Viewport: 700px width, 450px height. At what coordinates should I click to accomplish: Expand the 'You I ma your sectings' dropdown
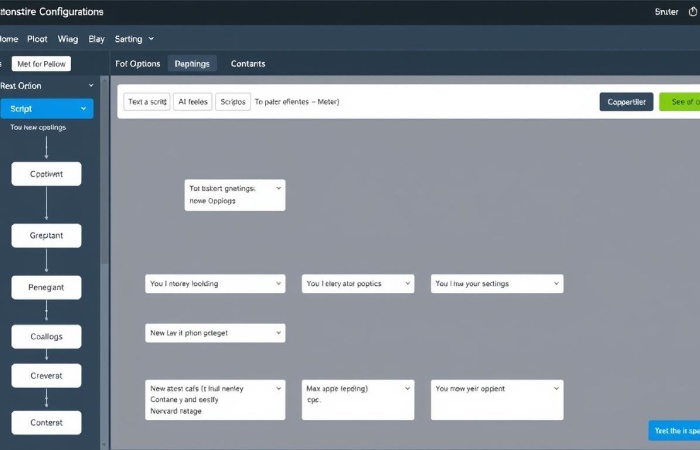click(555, 284)
